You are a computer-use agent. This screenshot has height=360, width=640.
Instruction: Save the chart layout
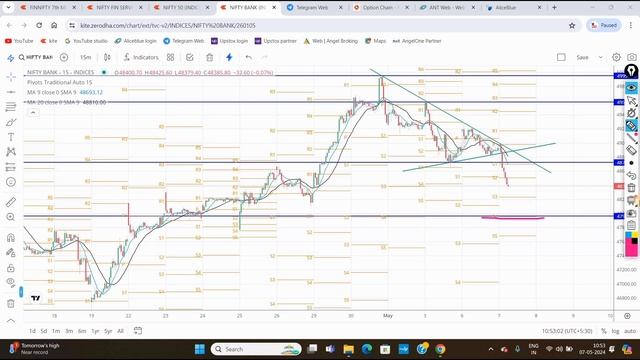[x=582, y=58]
